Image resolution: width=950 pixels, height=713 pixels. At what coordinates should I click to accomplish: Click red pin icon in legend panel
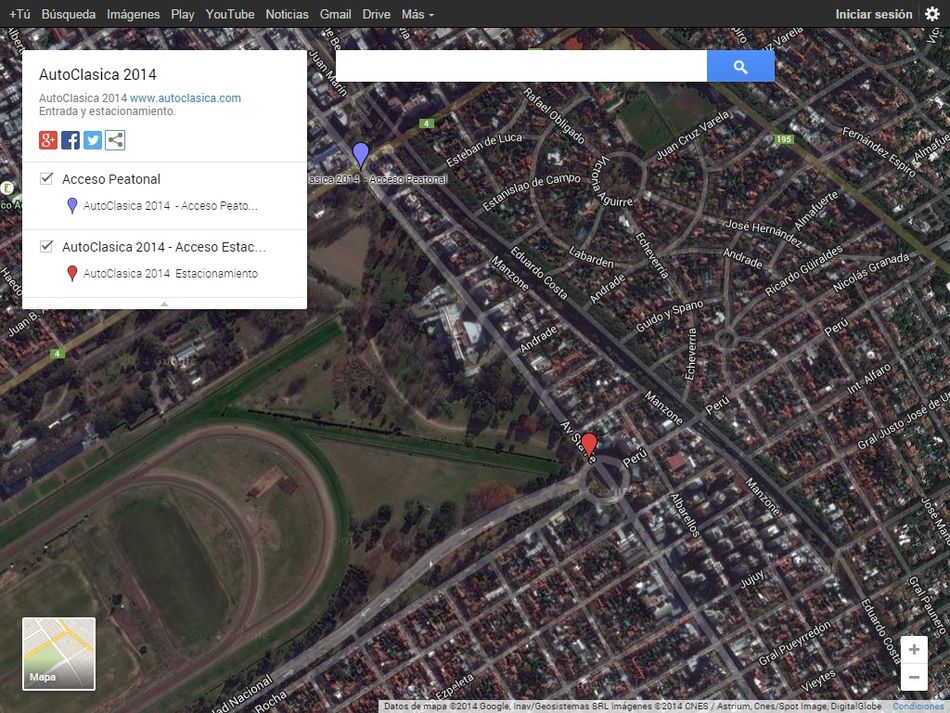point(72,274)
